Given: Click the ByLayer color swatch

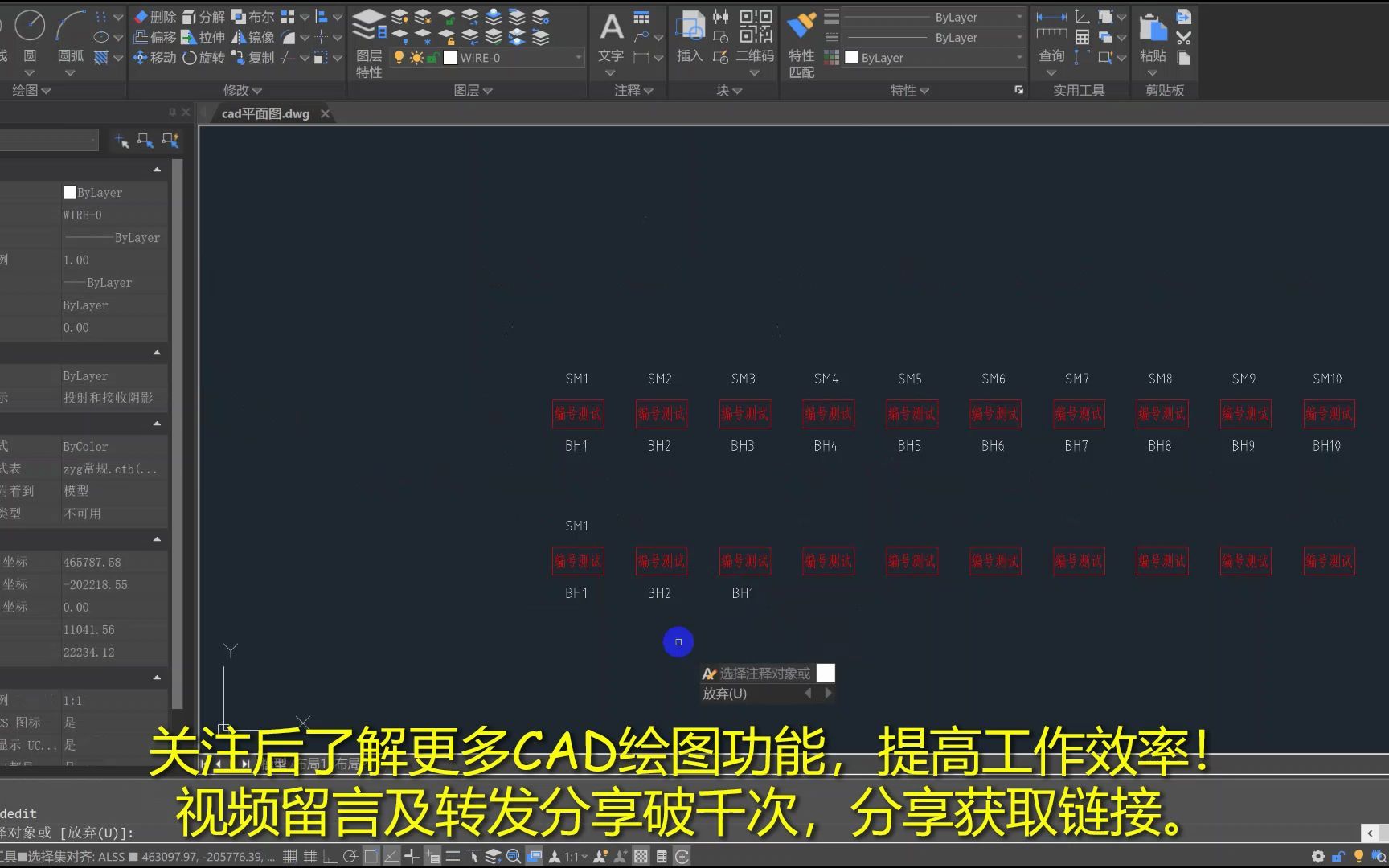Looking at the screenshot, I should (x=853, y=57).
